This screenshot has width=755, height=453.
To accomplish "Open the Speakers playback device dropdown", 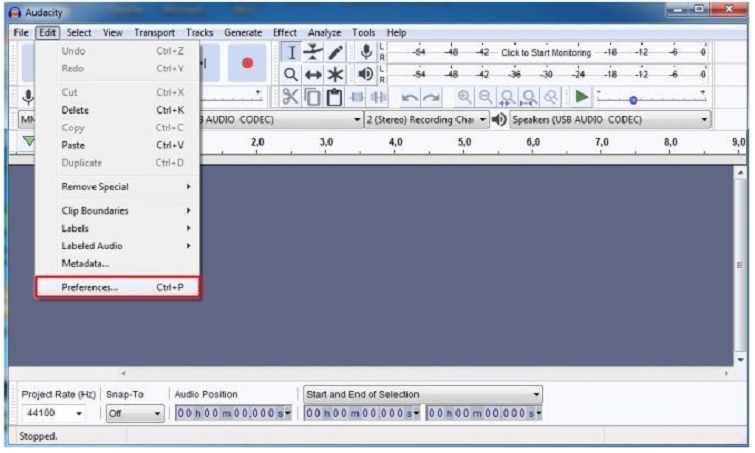I will tap(610, 119).
